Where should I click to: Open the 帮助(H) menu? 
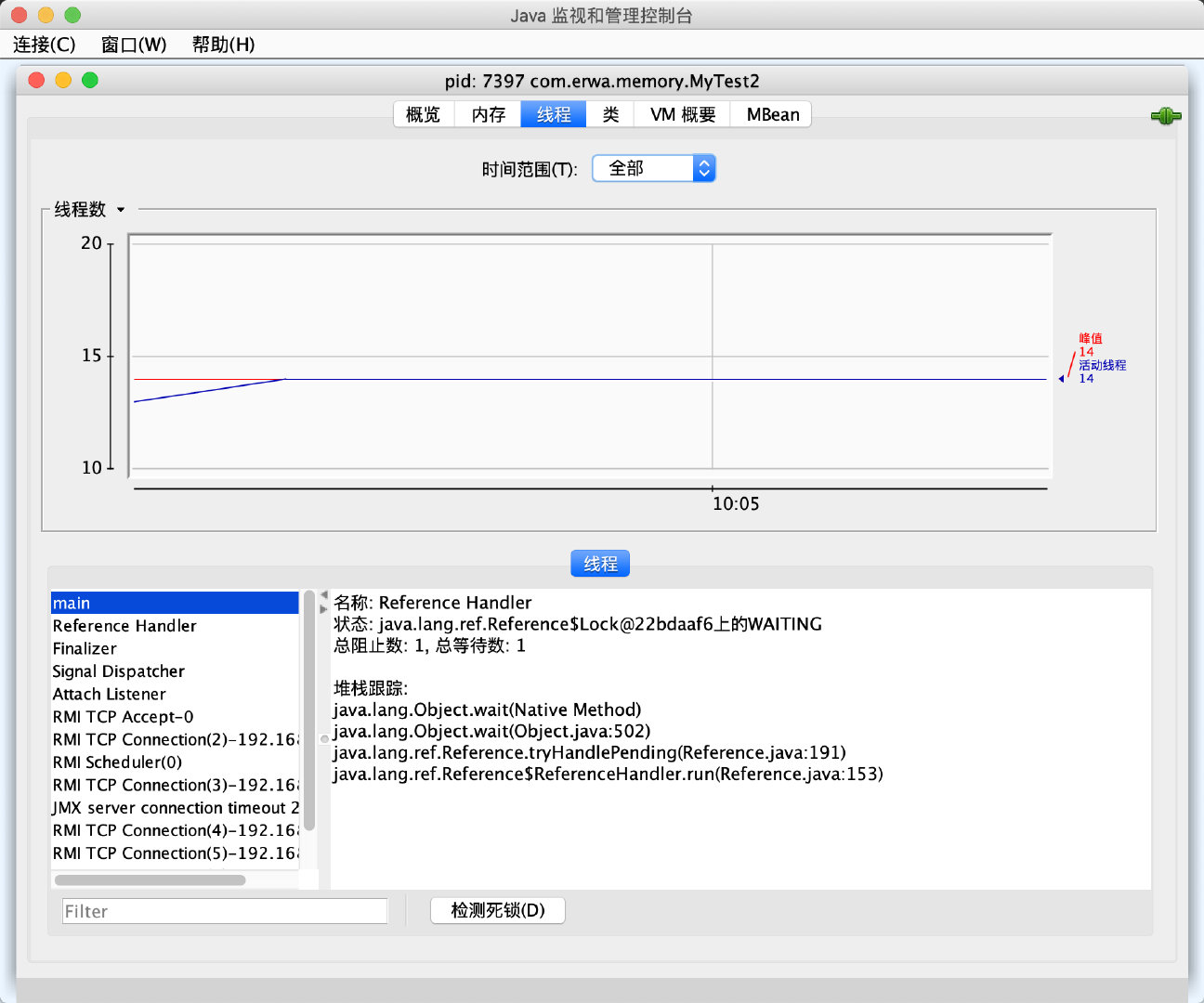click(x=223, y=45)
